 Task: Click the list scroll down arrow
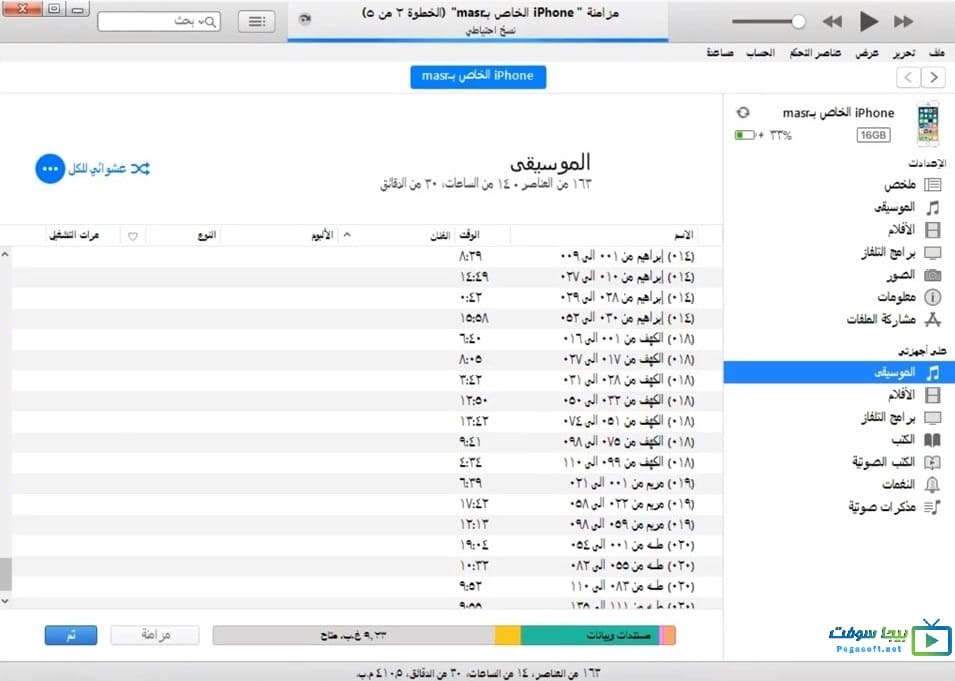[5, 601]
